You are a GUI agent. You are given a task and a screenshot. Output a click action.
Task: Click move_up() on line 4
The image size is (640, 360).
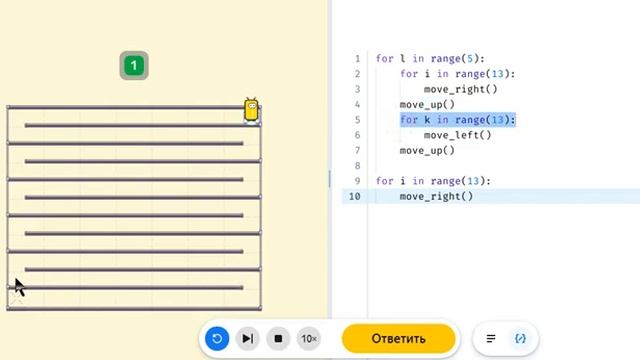click(x=427, y=104)
